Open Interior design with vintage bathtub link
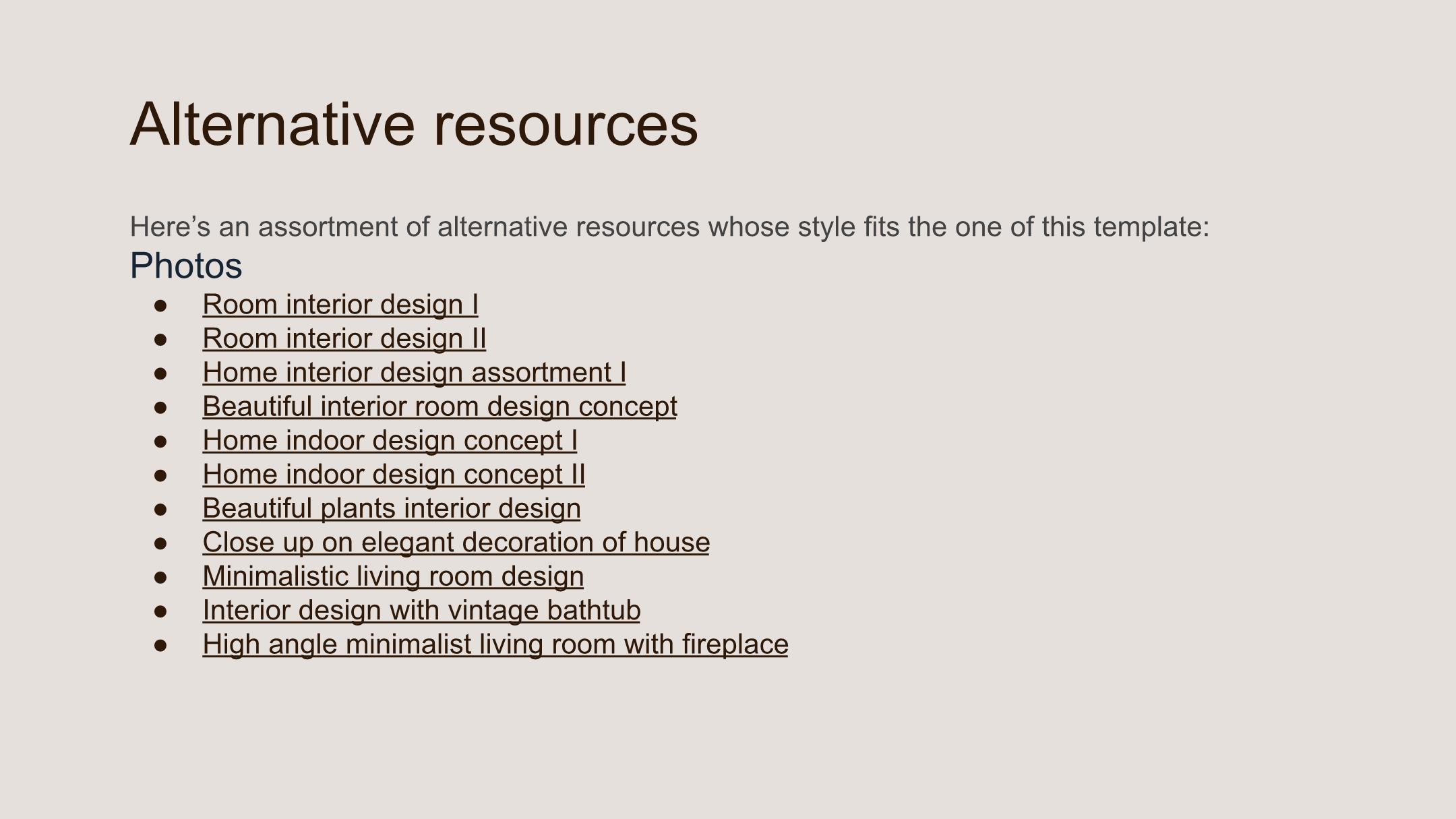Viewport: 1456px width, 819px height. [421, 610]
